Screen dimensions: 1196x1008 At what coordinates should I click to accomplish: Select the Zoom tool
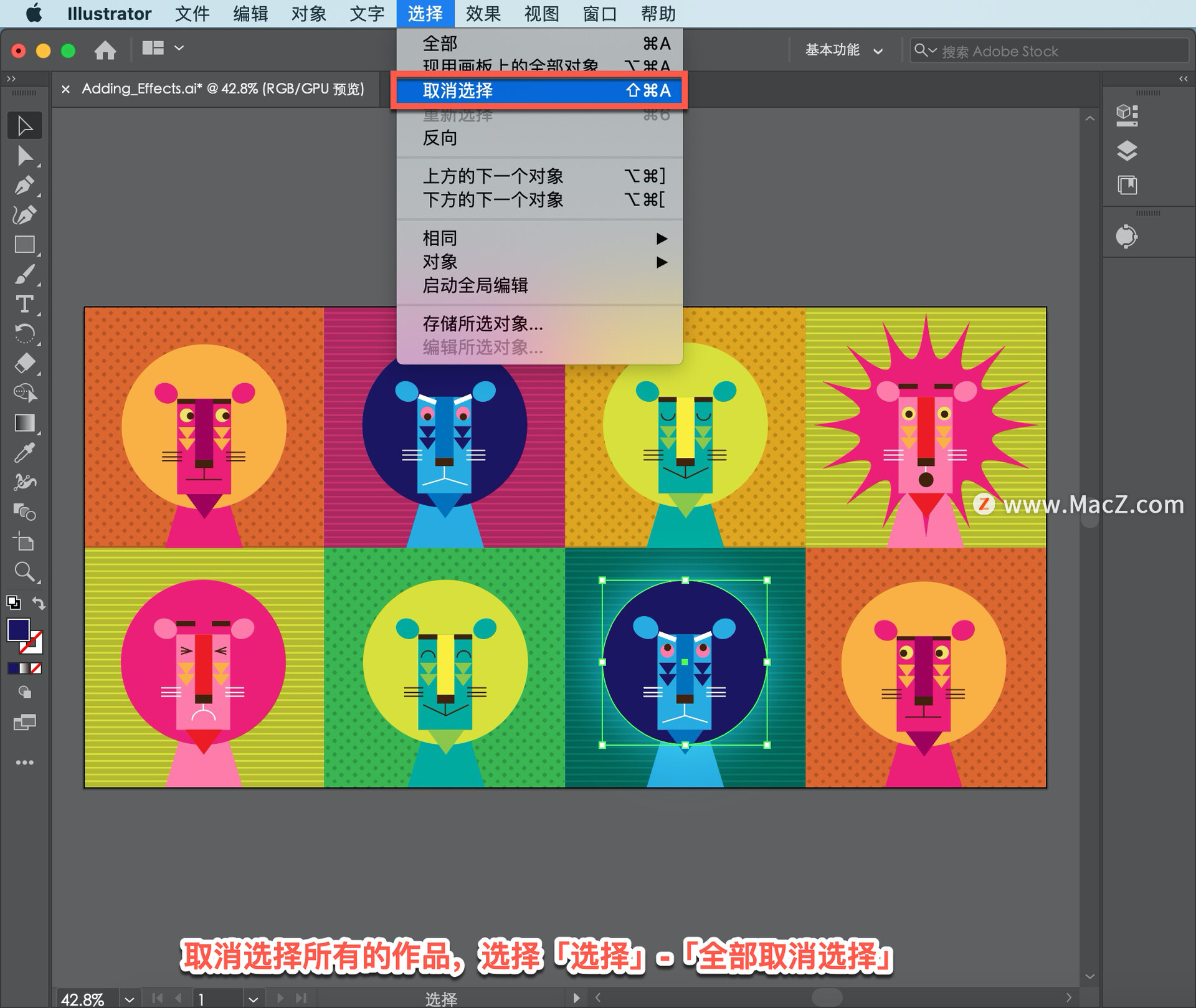[x=24, y=571]
